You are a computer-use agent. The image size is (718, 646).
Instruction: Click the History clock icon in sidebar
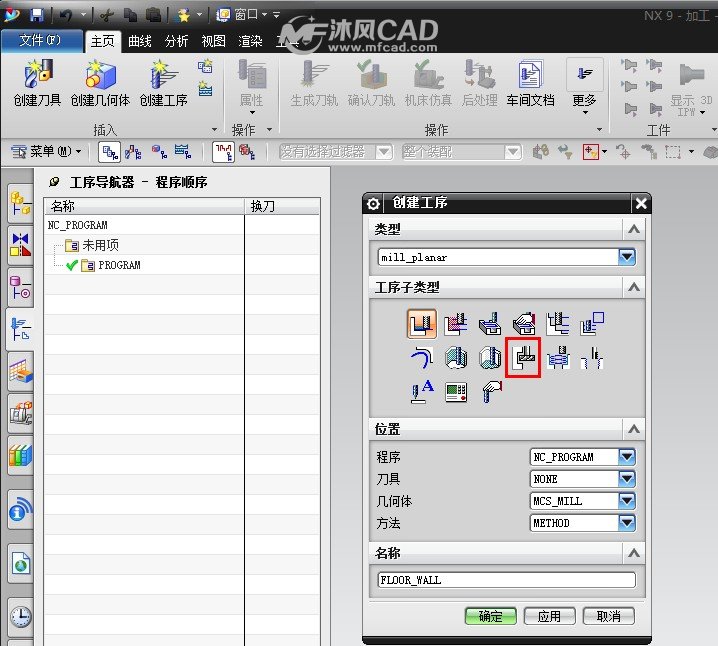pos(21,616)
